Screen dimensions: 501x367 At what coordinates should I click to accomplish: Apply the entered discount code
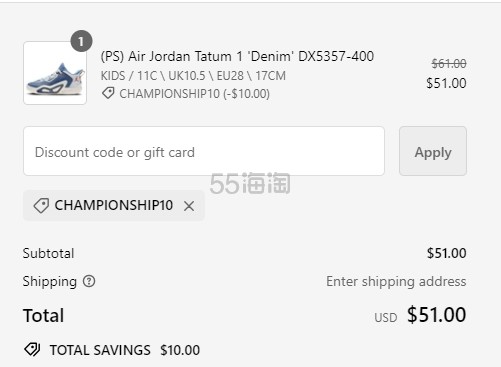pos(433,151)
